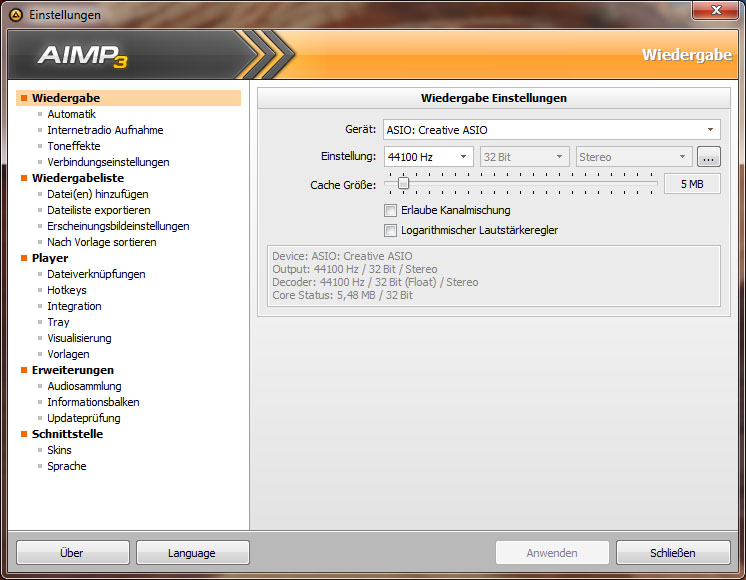Open the 44100 Hz sample rate dropdown
The width and height of the screenshot is (746, 580).
(x=428, y=157)
